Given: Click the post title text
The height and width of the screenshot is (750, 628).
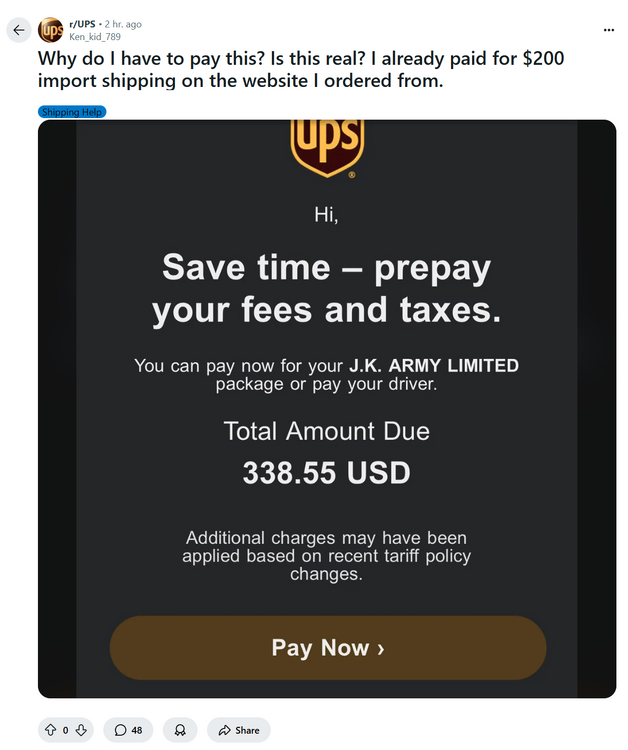Looking at the screenshot, I should [300, 70].
